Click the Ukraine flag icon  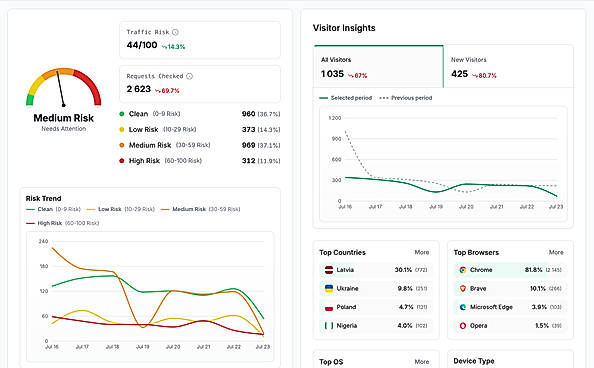click(x=329, y=288)
